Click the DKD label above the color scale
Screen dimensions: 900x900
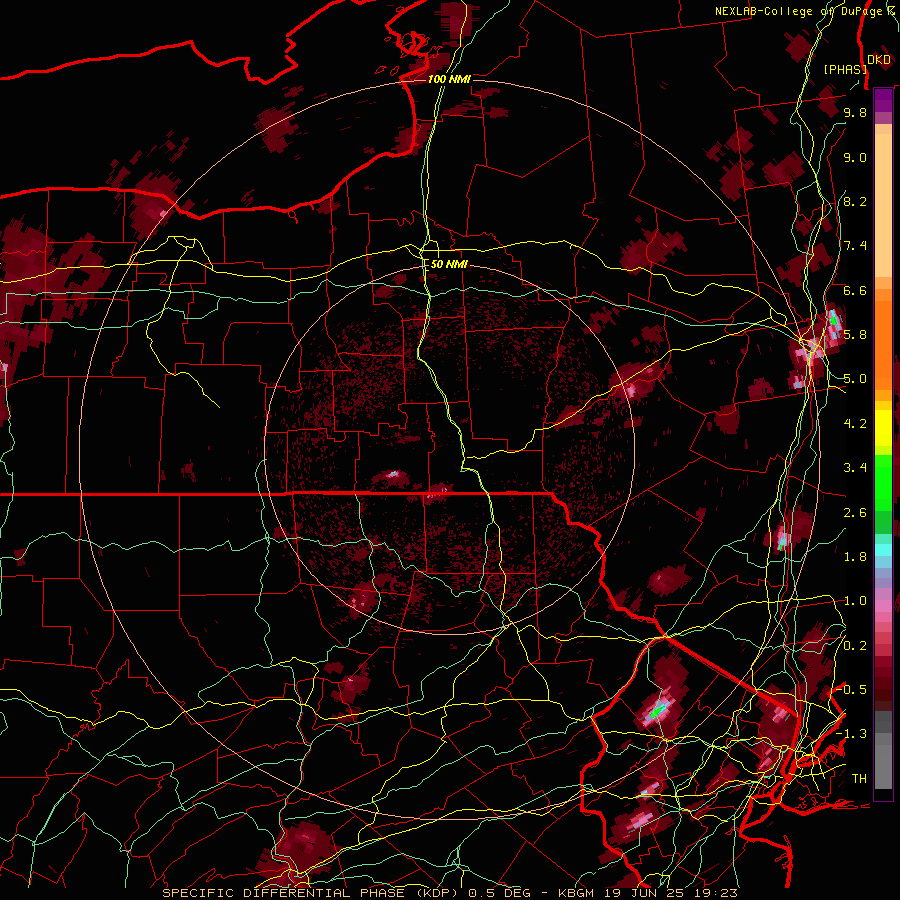pos(879,60)
